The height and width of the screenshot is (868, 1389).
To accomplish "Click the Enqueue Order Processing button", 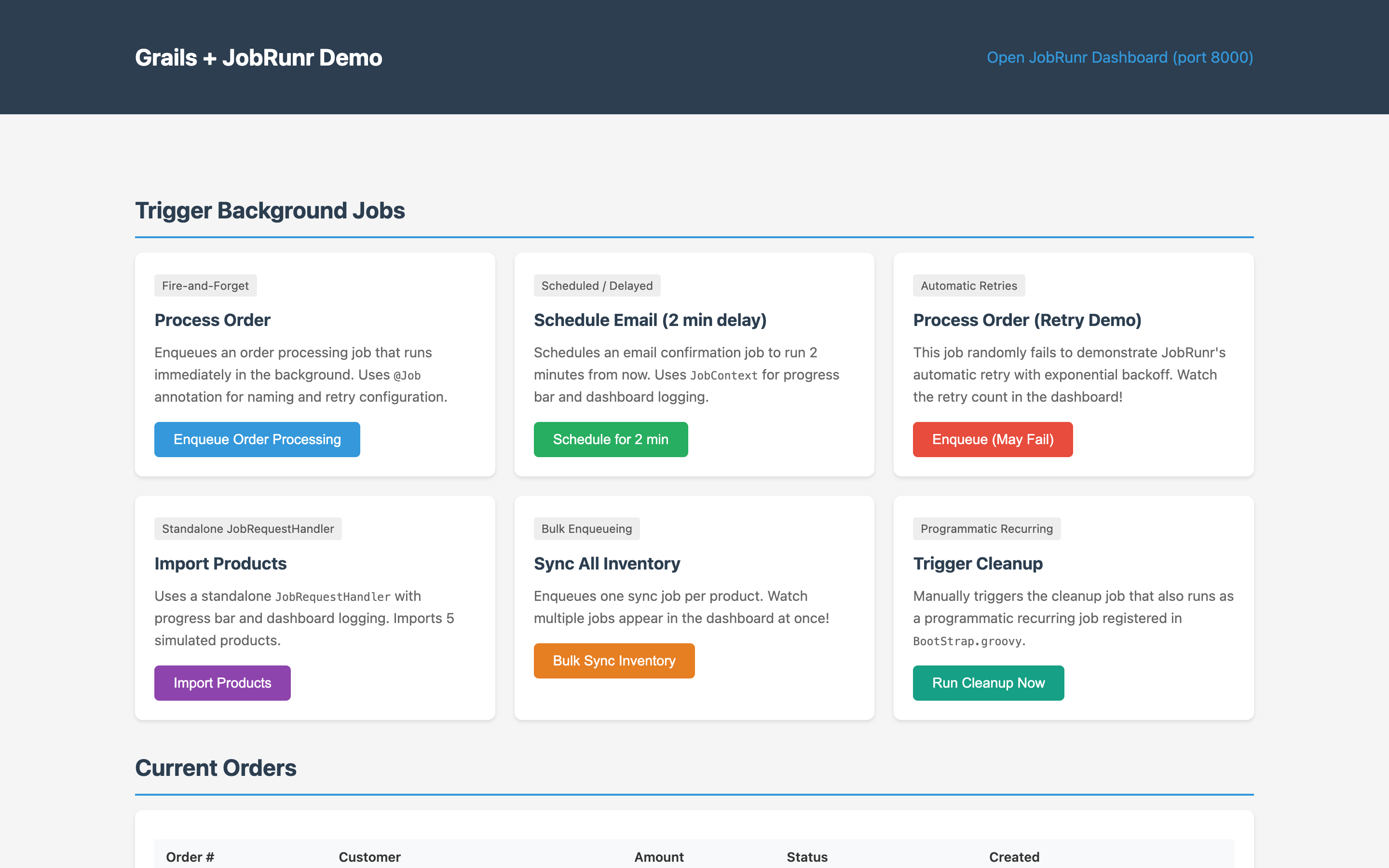I will [x=257, y=439].
